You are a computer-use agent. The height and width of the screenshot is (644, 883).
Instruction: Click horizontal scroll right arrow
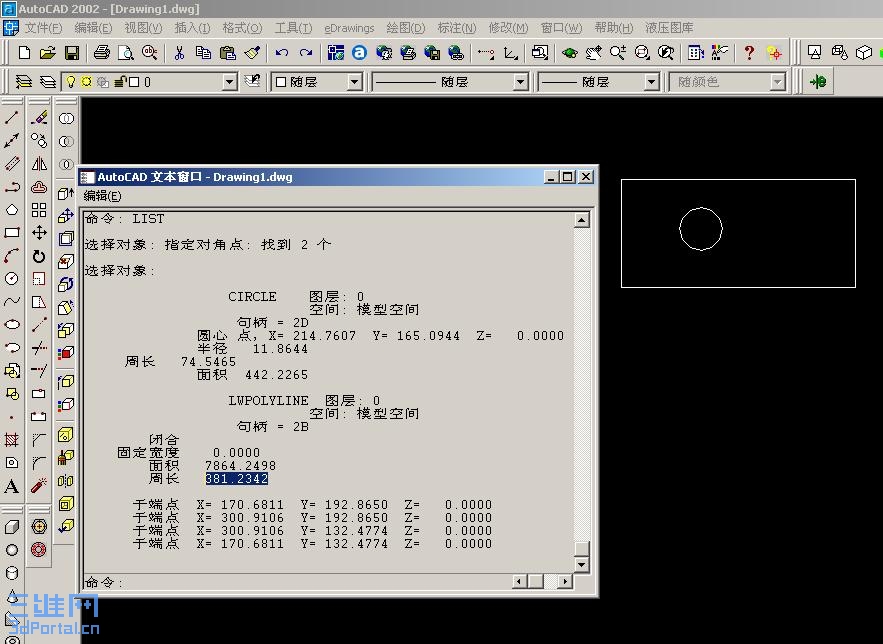[565, 581]
